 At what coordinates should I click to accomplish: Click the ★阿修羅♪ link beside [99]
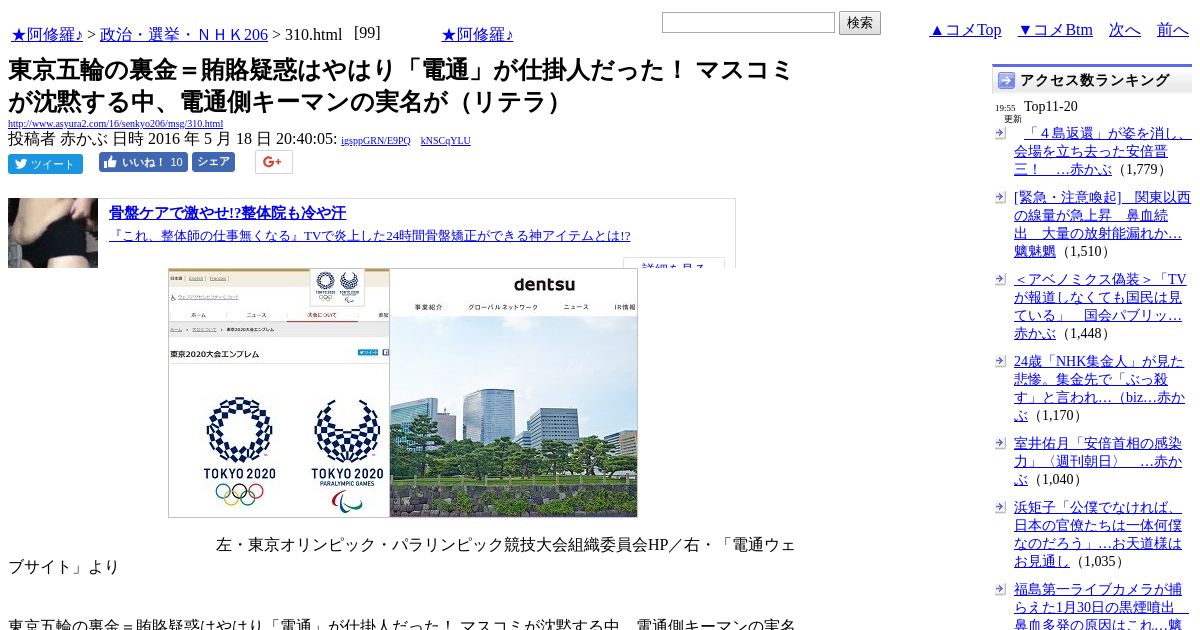point(477,35)
